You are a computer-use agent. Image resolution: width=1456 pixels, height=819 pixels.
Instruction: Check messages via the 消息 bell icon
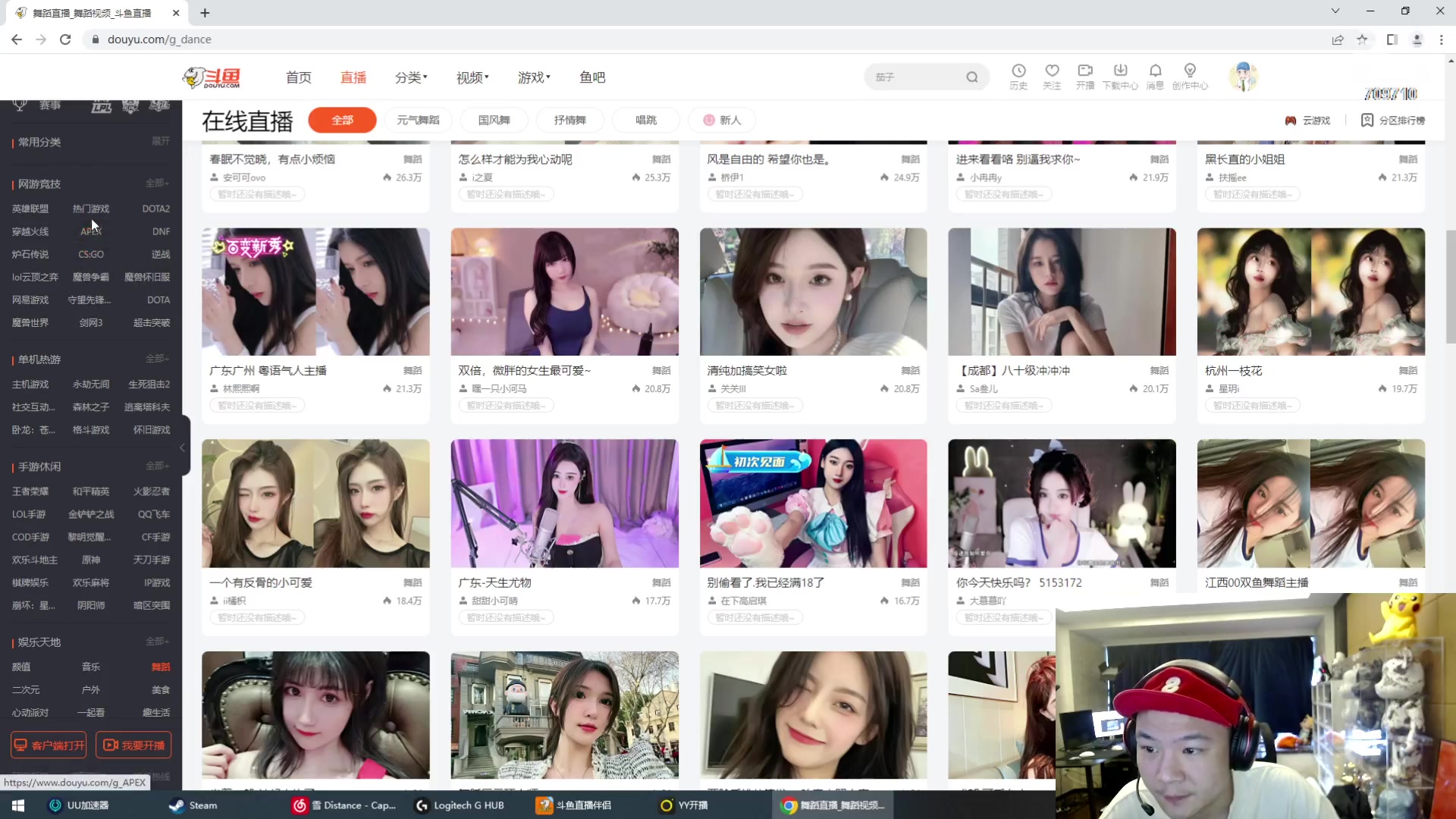pos(1155,76)
